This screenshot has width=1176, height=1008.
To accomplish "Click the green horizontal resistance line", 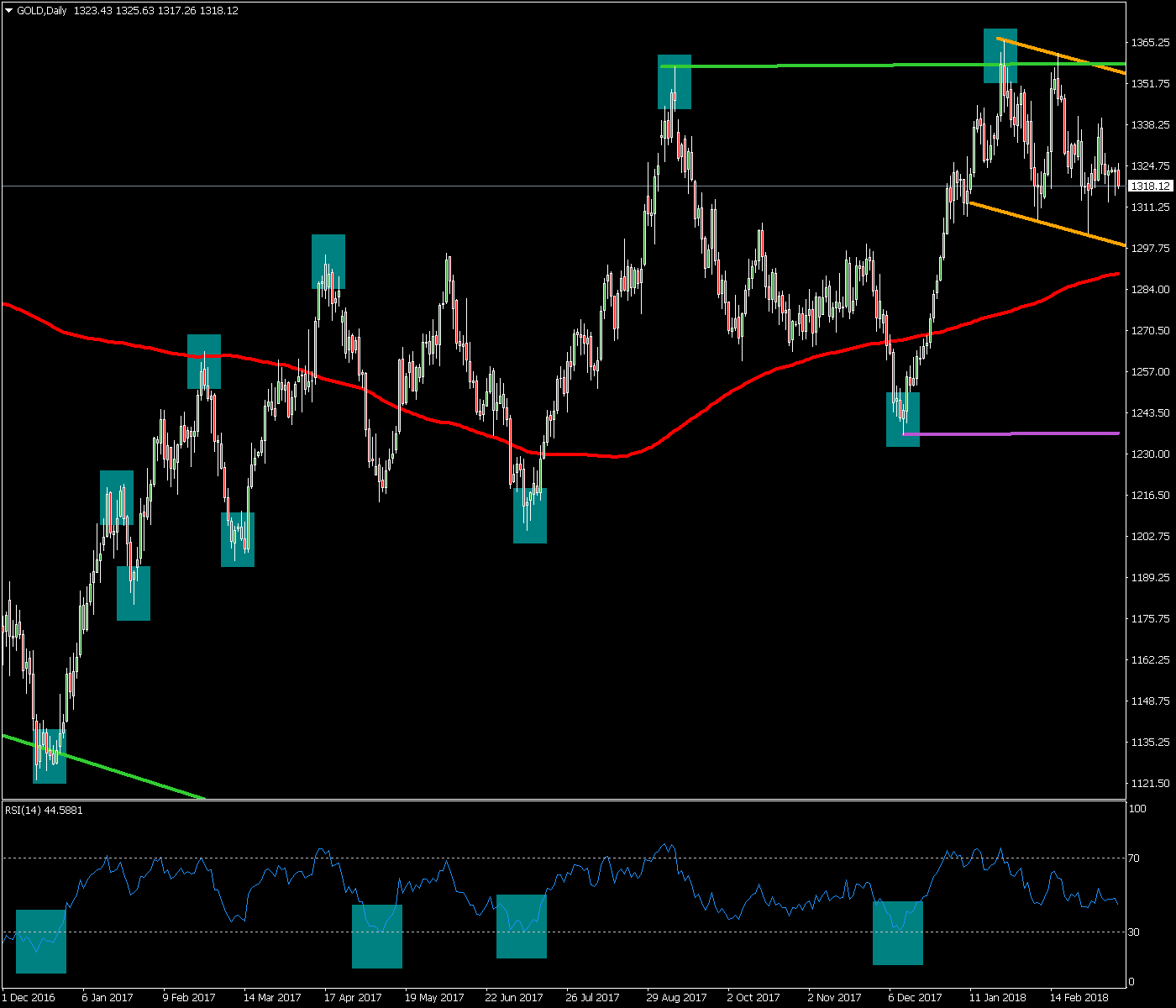I will coord(840,65).
